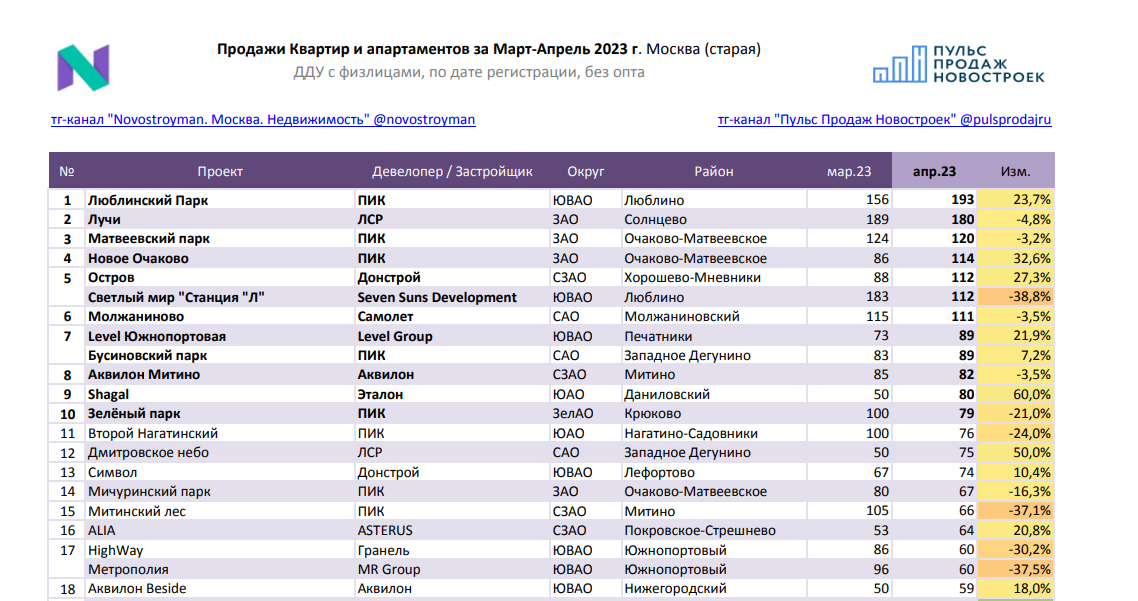Select the 'Бусиновский парк' project cell
The width and height of the screenshot is (1138, 601).
[x=220, y=356]
